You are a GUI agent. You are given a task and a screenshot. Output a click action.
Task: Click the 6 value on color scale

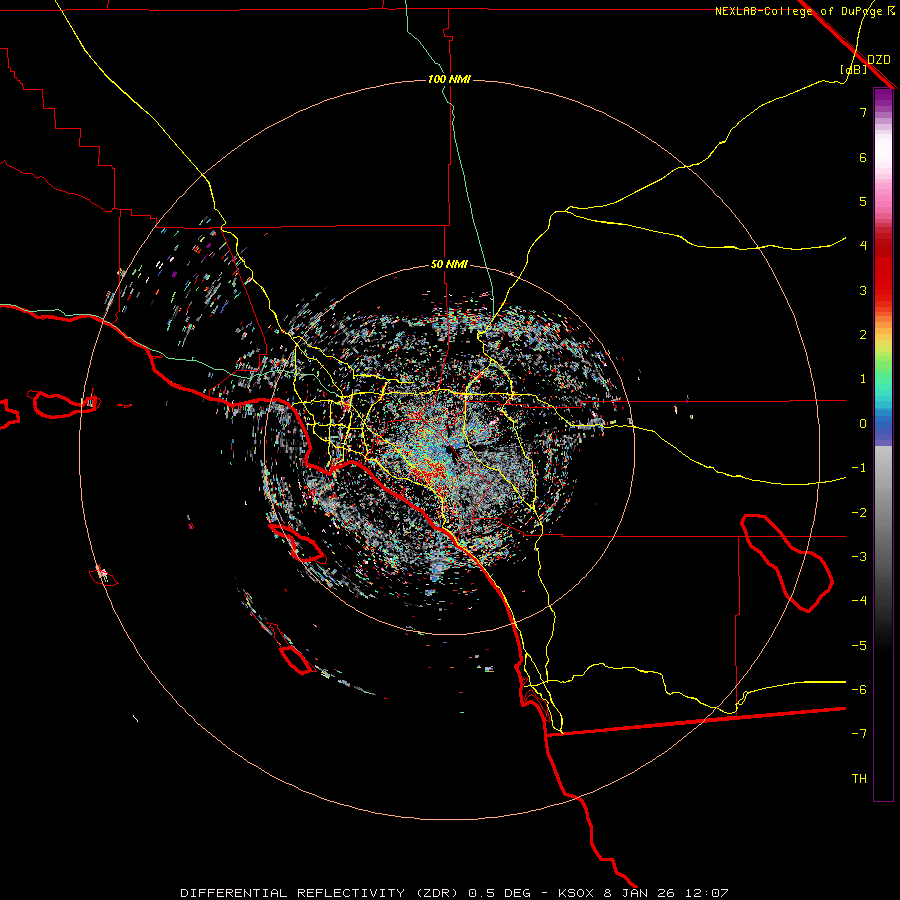point(863,157)
